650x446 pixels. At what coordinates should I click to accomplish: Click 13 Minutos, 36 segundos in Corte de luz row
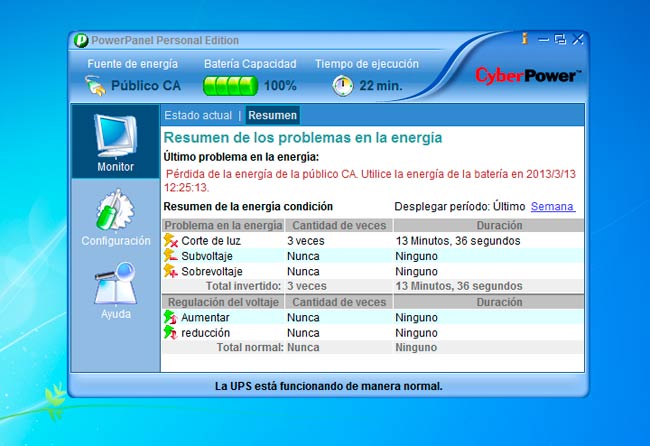coord(458,241)
